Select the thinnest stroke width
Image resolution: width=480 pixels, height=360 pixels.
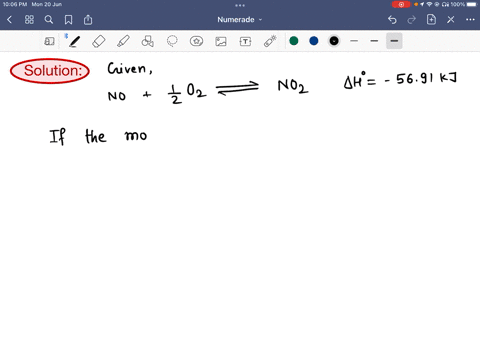click(354, 41)
